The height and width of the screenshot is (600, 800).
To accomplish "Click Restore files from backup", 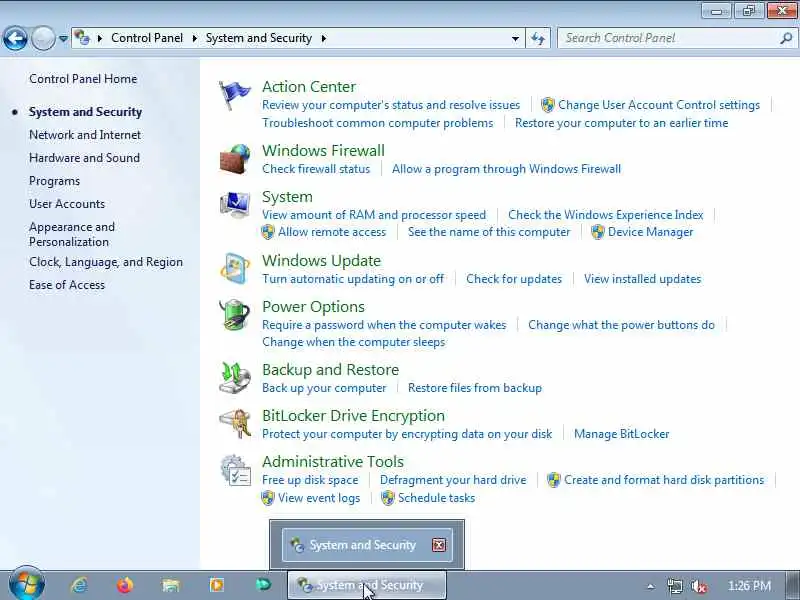I will pyautogui.click(x=474, y=388).
